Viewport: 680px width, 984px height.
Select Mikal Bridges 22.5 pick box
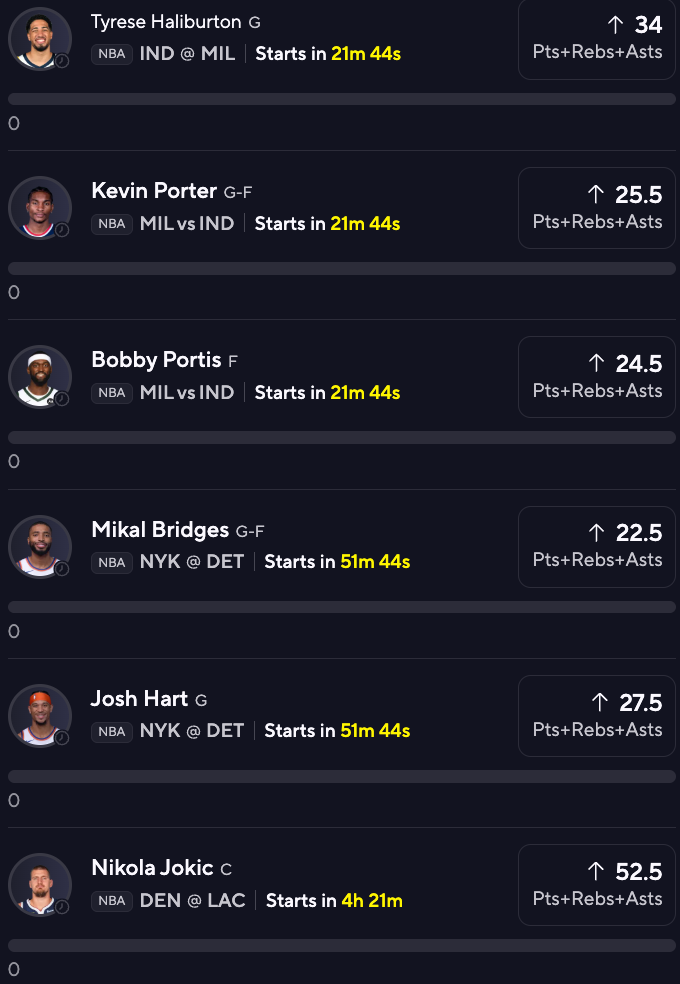point(597,547)
